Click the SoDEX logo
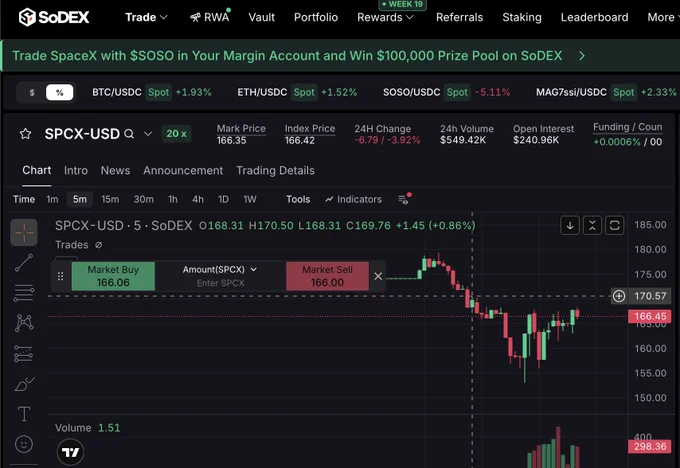Screen dimensions: 680x468 pos(54,17)
